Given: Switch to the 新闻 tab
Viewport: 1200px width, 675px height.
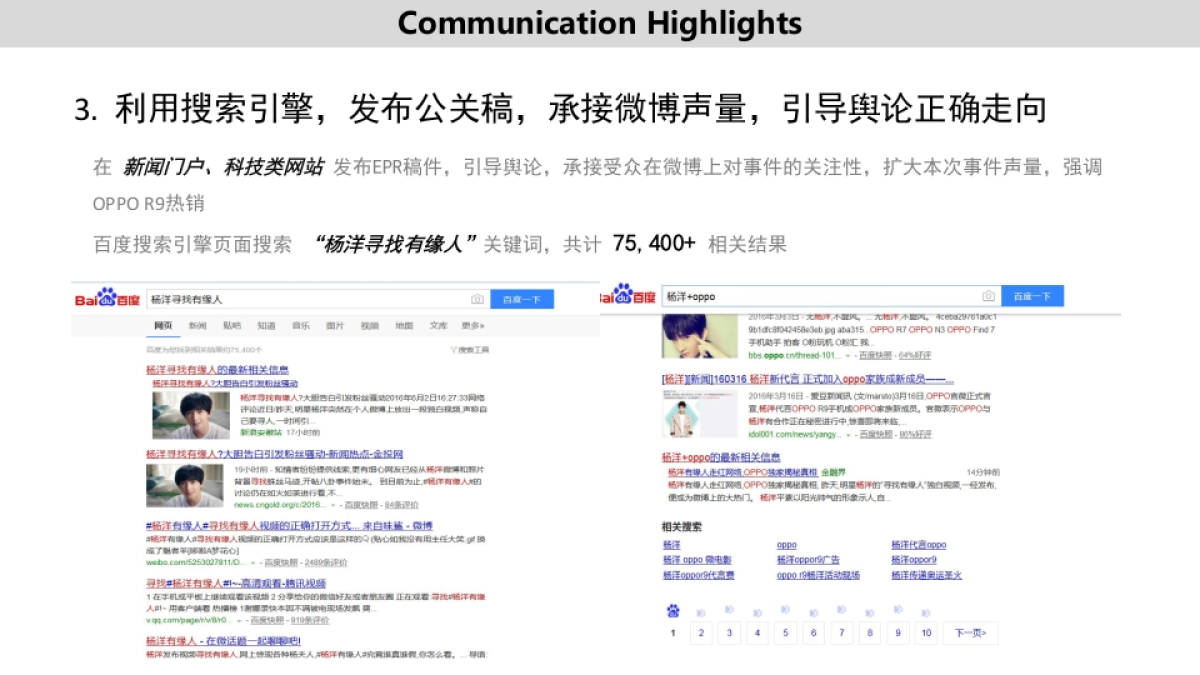Looking at the screenshot, I should (198, 326).
